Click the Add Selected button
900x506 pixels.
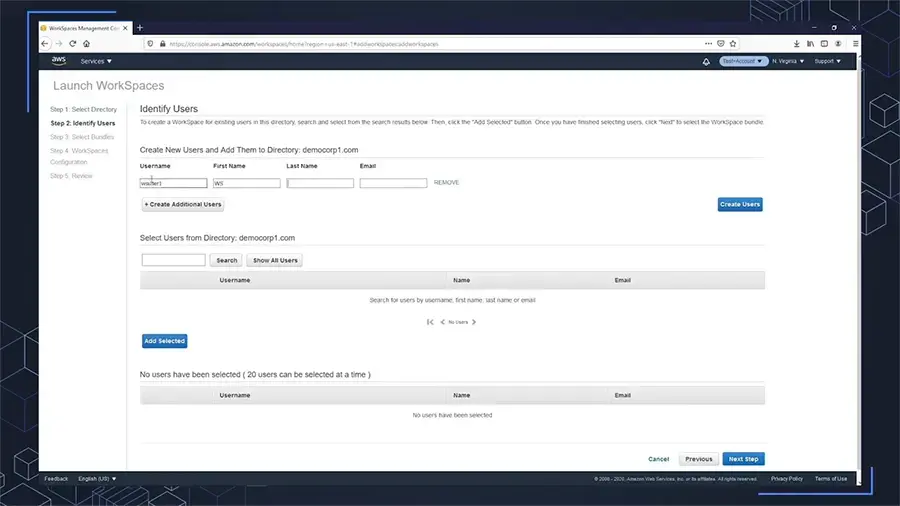pos(164,341)
